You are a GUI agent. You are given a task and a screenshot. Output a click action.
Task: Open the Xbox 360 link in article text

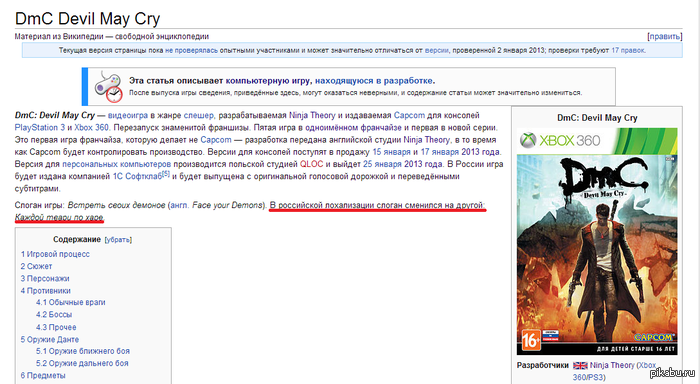91,128
